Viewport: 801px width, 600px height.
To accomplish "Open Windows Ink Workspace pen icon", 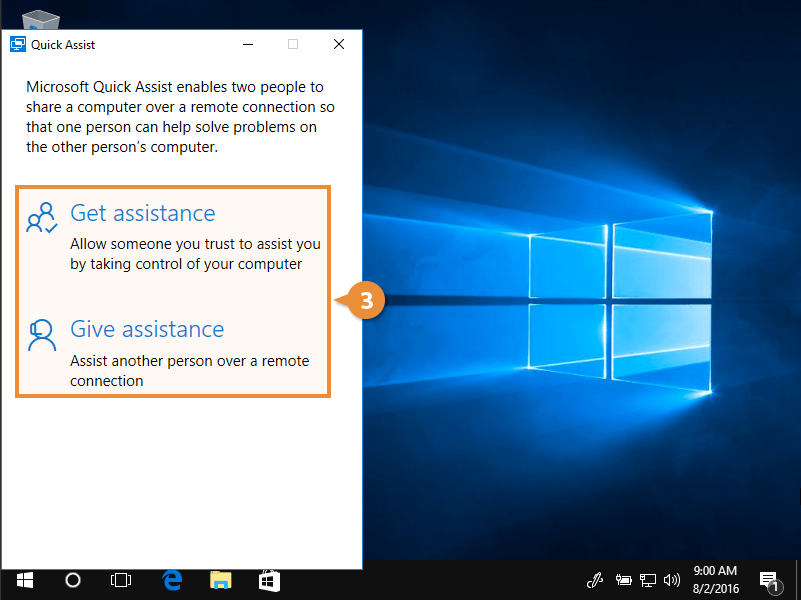I will pos(595,580).
